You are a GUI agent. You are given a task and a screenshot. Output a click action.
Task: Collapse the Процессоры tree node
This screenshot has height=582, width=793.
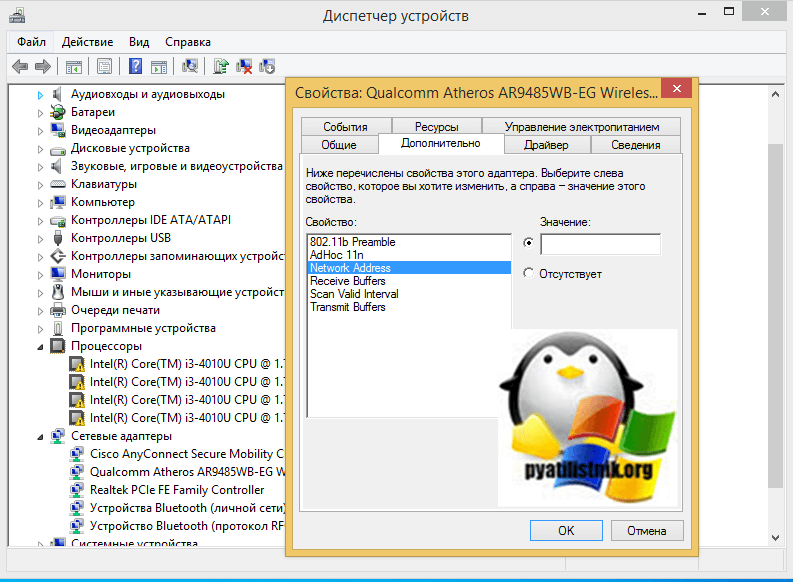point(40,347)
